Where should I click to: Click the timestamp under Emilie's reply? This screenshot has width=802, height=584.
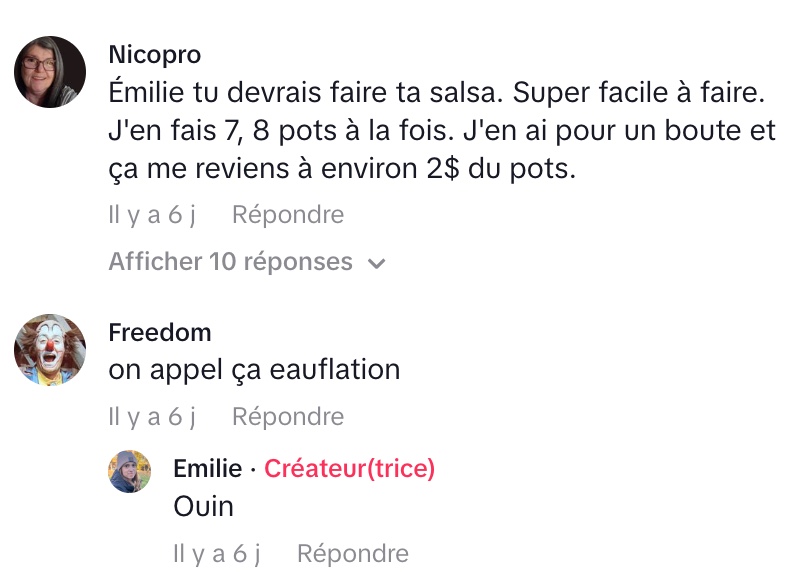click(x=217, y=554)
